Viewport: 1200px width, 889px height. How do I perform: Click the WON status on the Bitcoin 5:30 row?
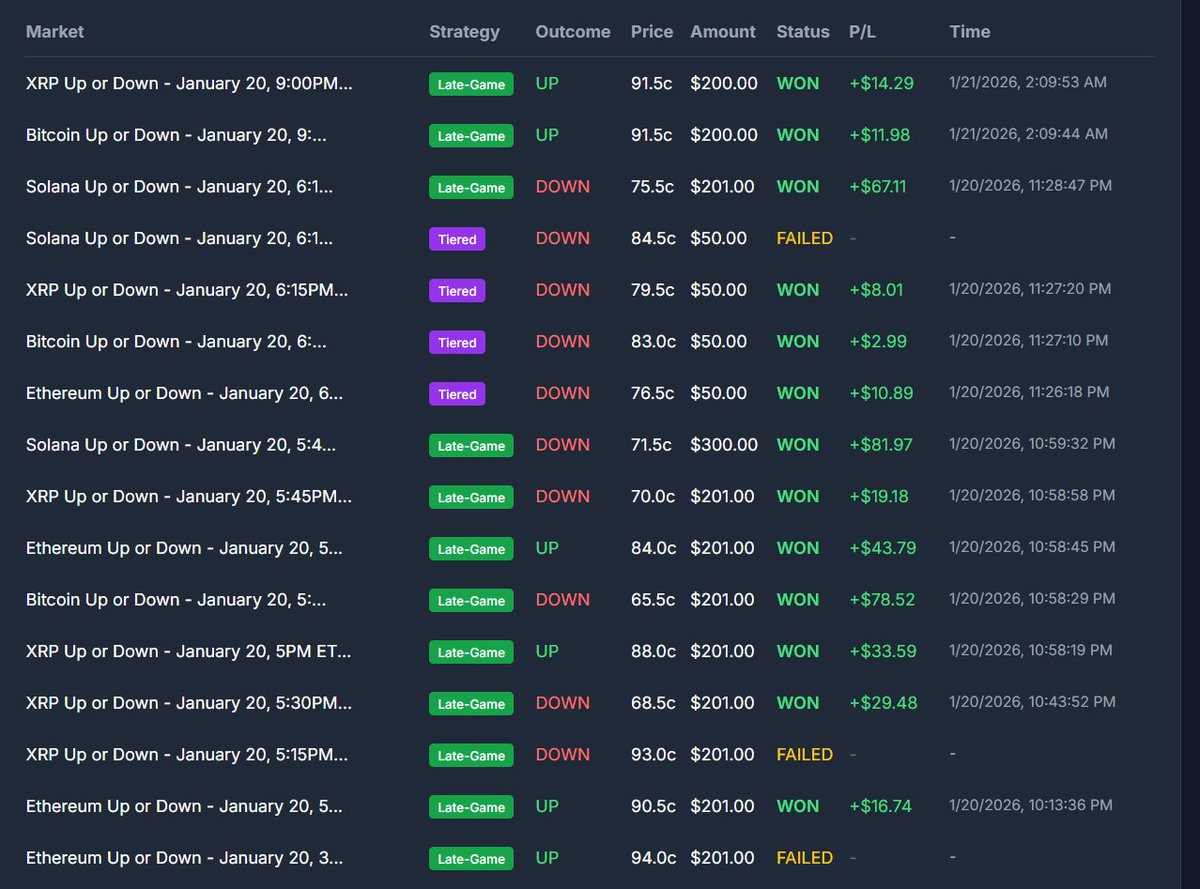[x=797, y=599]
